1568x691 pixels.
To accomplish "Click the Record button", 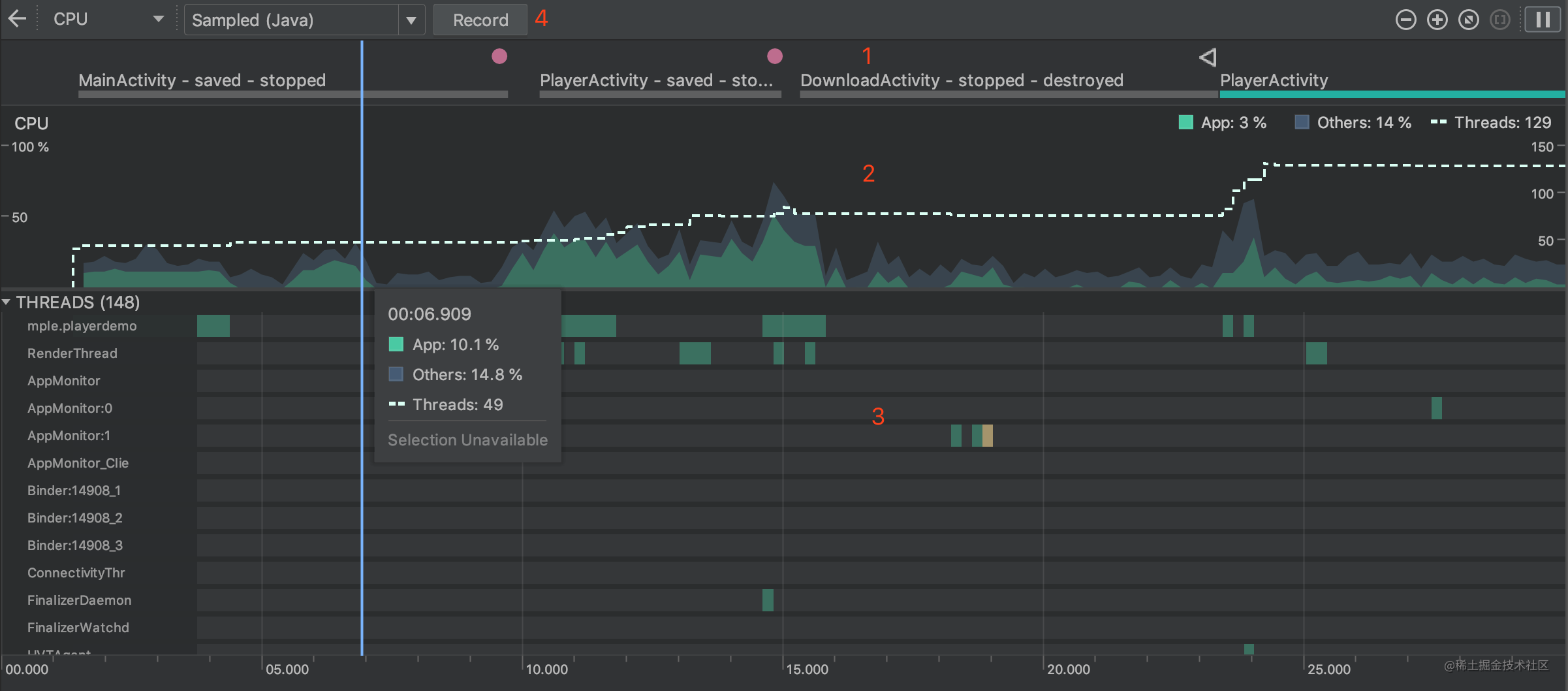I will tap(480, 20).
